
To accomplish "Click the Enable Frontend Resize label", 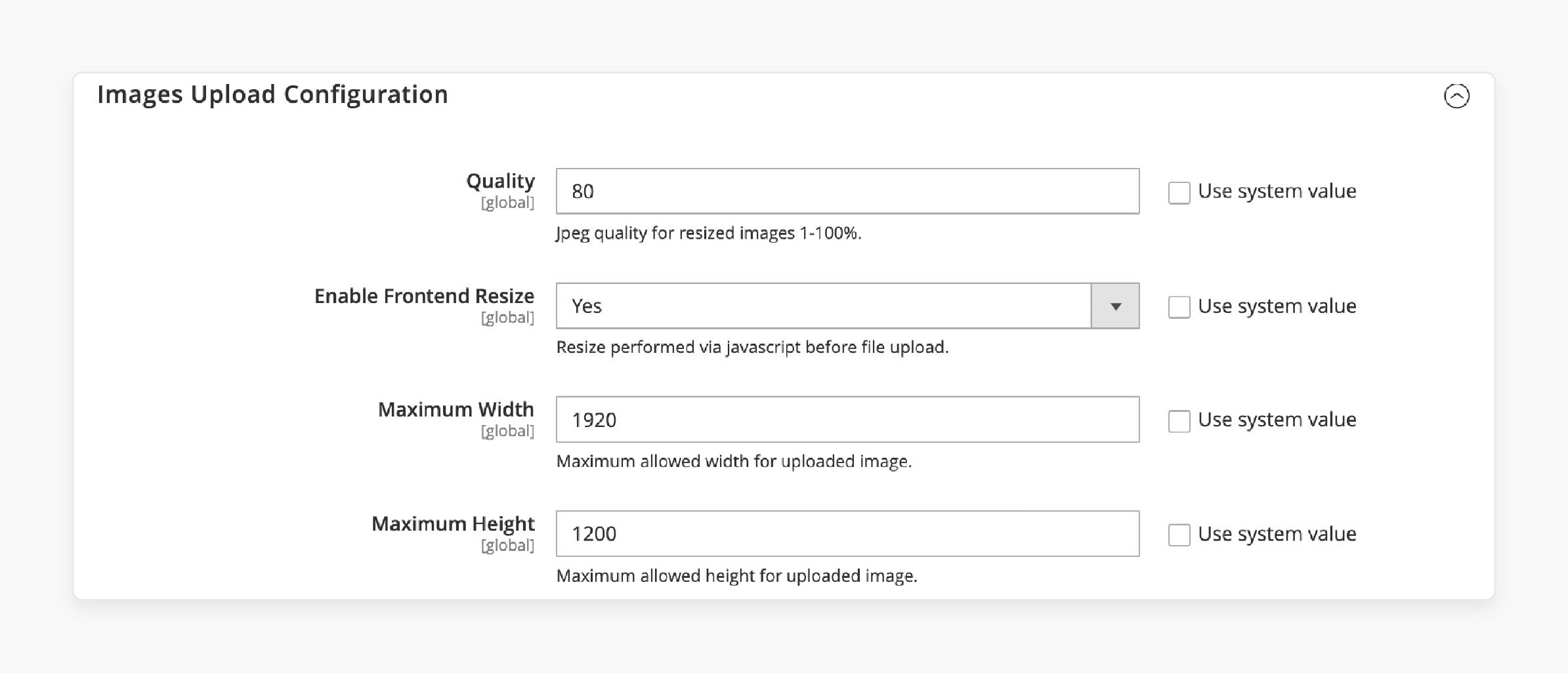I will coord(424,296).
